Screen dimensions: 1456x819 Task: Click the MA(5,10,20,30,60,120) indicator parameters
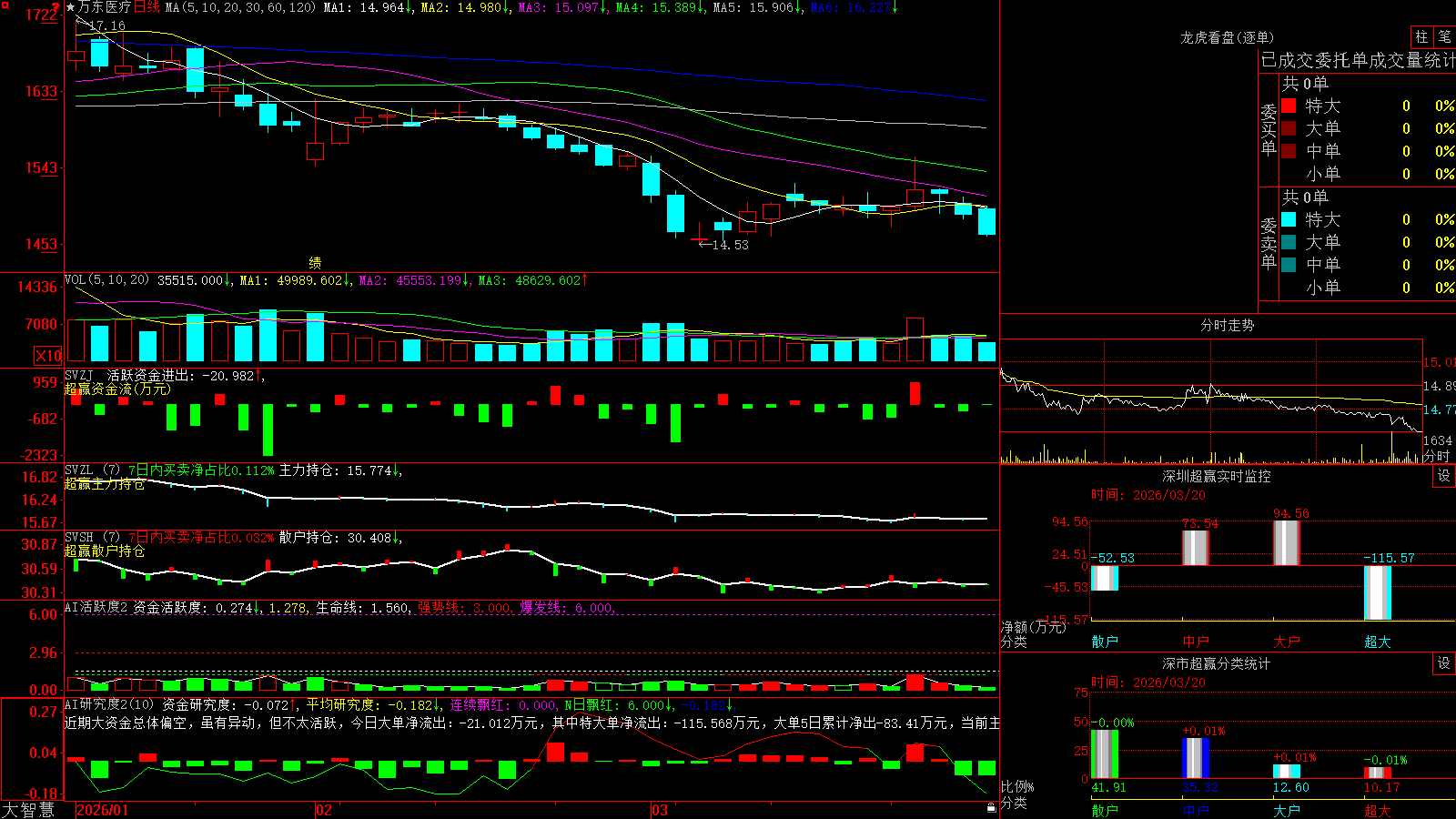240,7
